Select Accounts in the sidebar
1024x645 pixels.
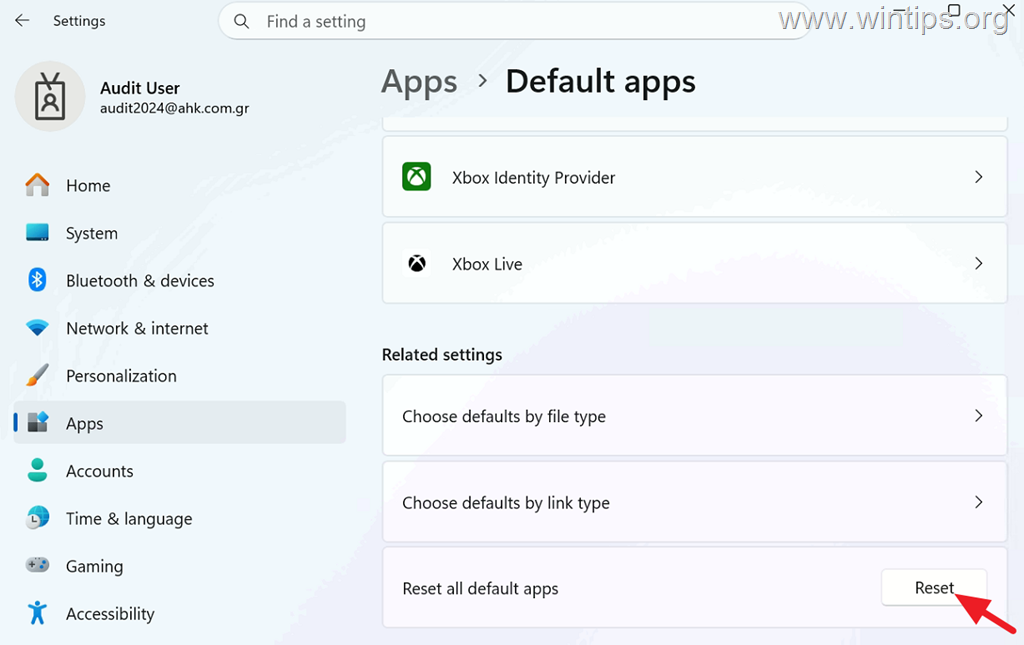[180, 471]
